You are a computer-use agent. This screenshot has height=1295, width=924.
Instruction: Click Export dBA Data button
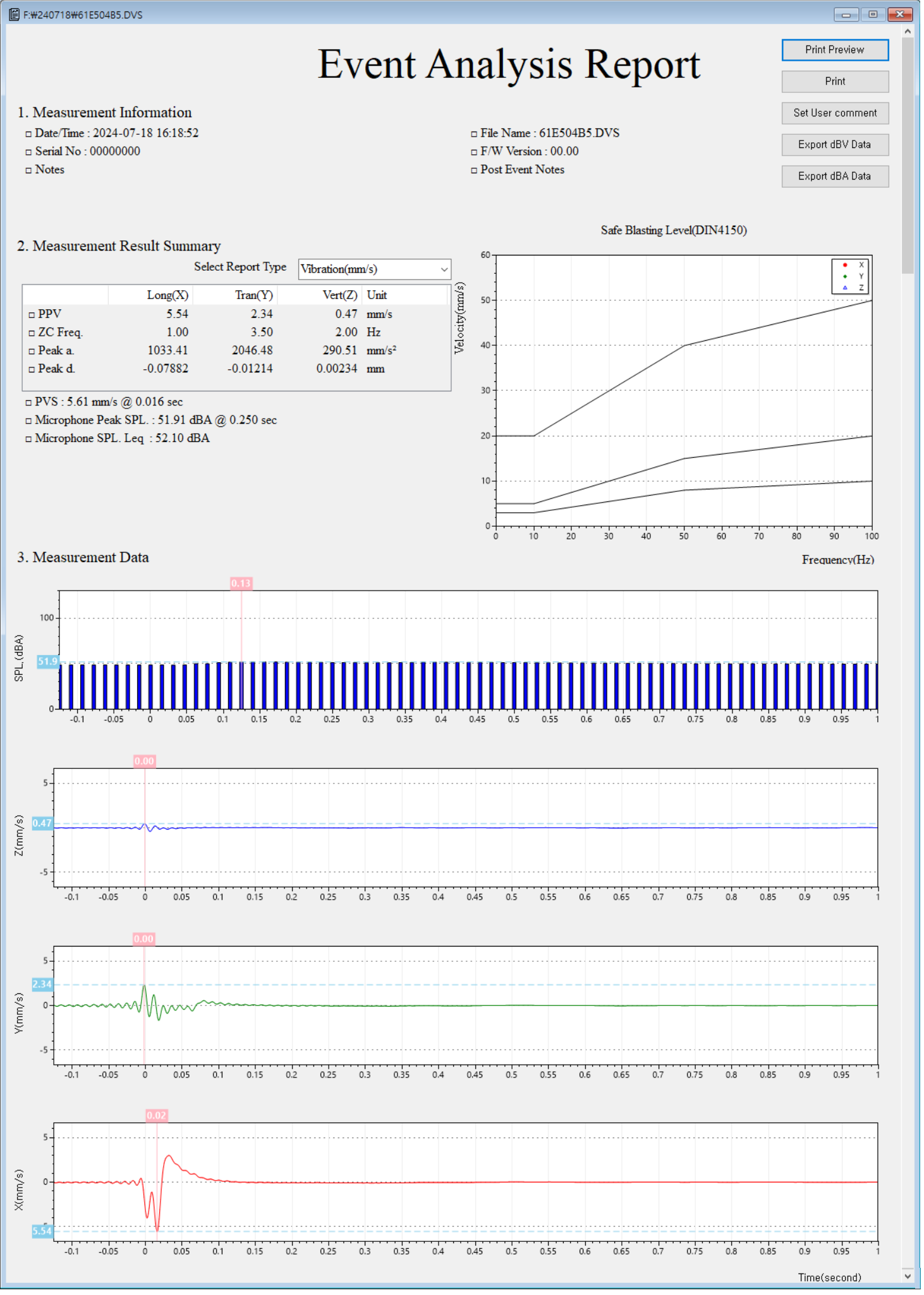(x=834, y=176)
